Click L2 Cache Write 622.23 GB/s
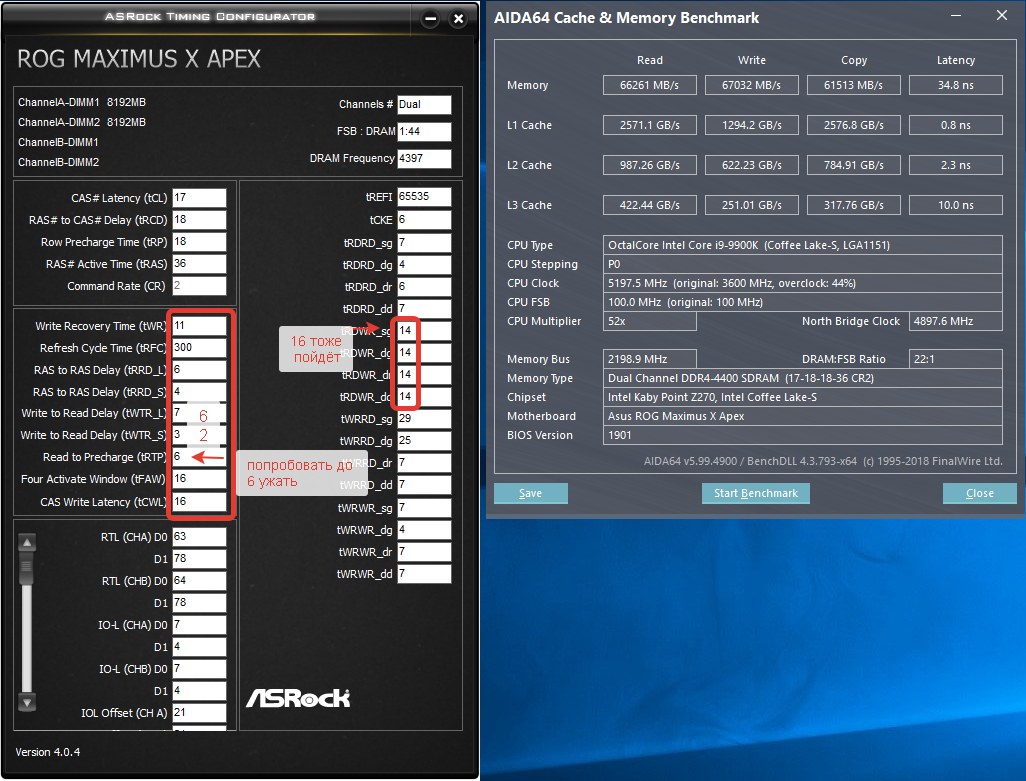This screenshot has height=781, width=1026. click(752, 165)
